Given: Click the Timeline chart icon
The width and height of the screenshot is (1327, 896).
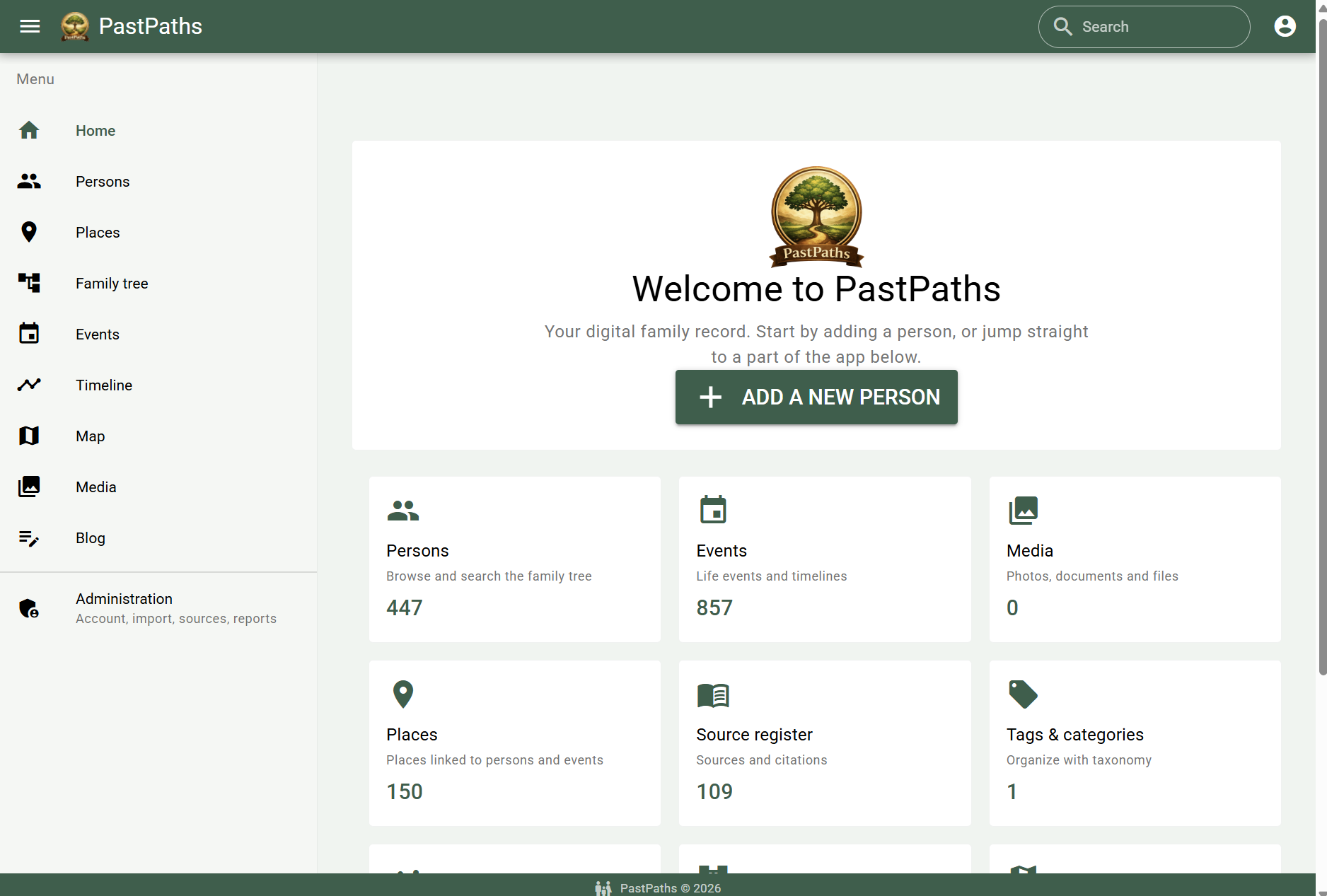Looking at the screenshot, I should (29, 385).
